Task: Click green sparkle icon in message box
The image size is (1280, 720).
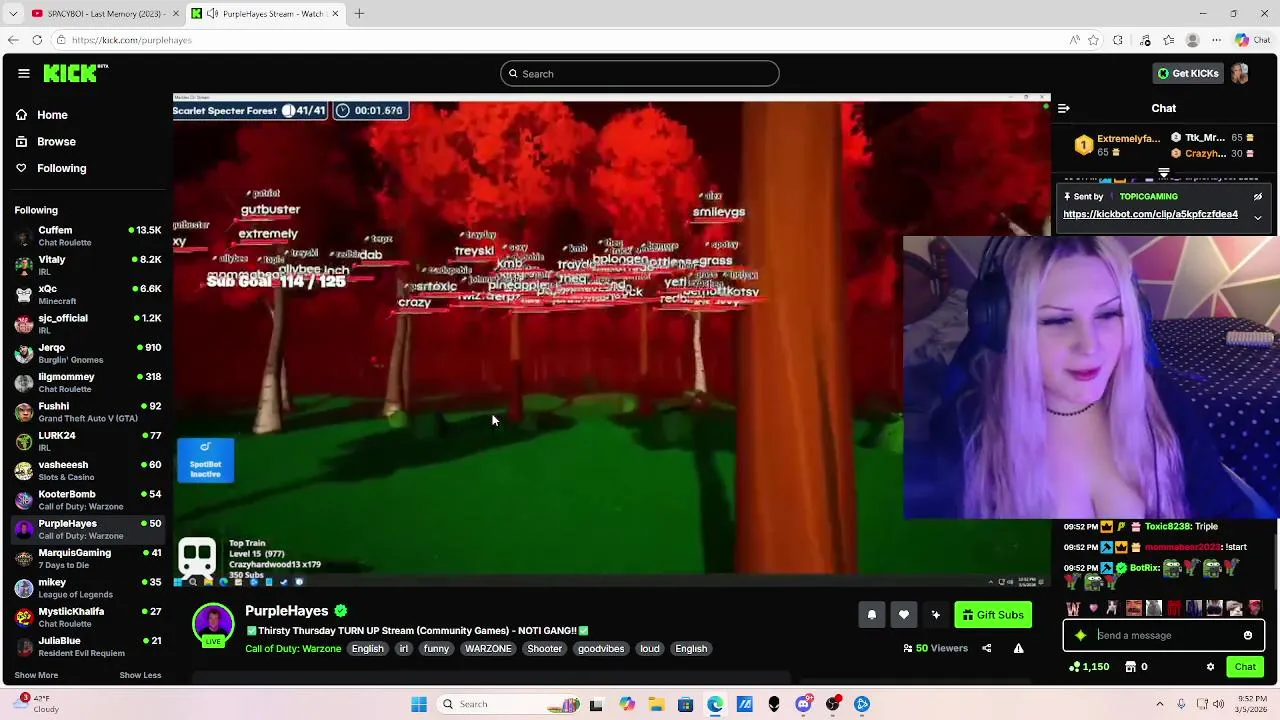Action: [x=1080, y=635]
